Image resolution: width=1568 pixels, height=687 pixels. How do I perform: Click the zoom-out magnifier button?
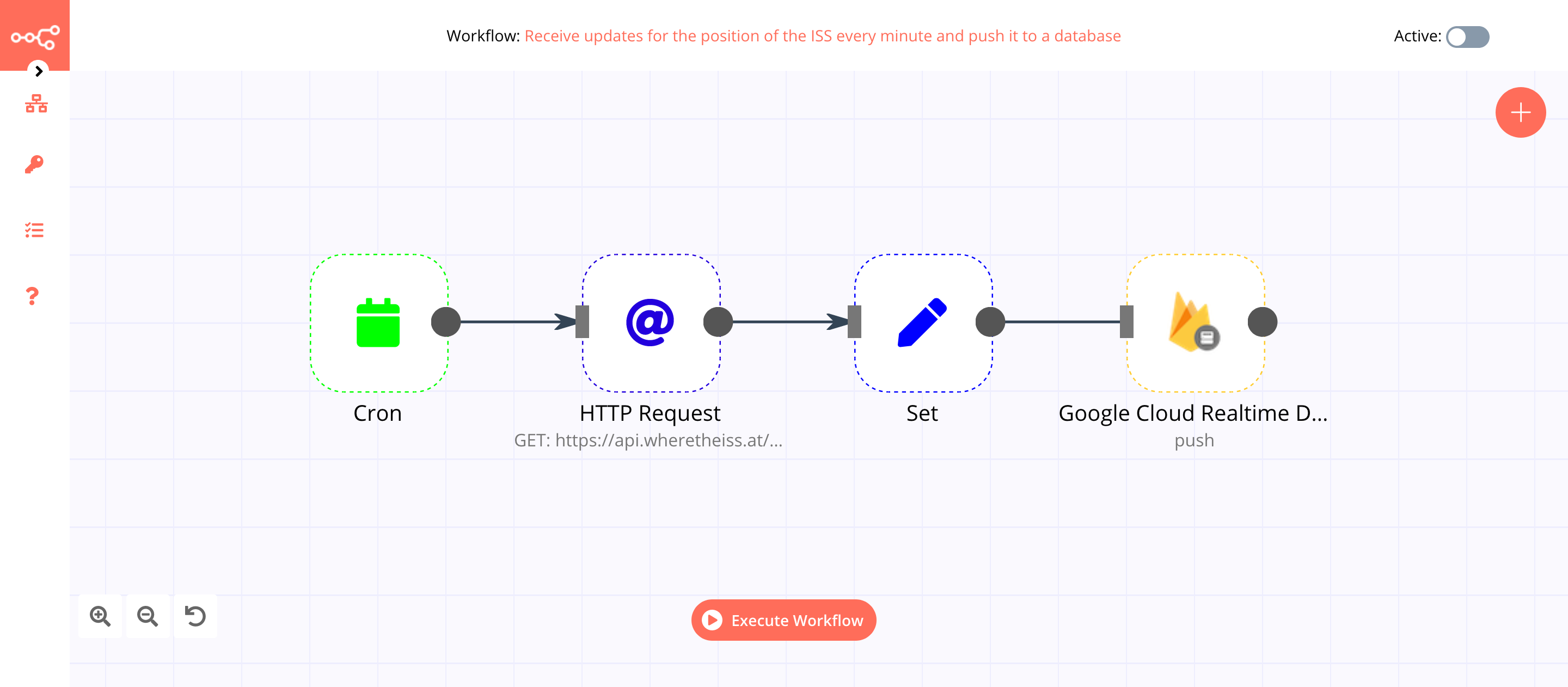[148, 616]
